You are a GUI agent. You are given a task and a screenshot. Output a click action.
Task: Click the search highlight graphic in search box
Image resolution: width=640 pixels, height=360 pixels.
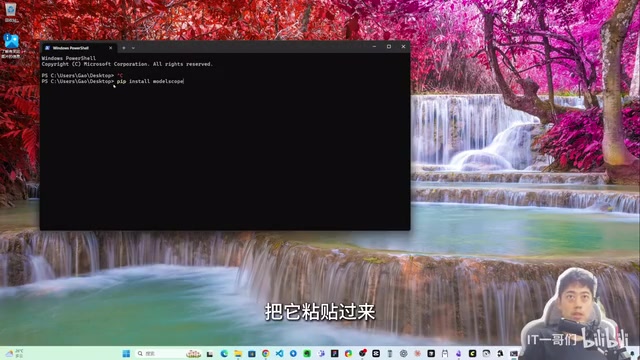tap(193, 353)
